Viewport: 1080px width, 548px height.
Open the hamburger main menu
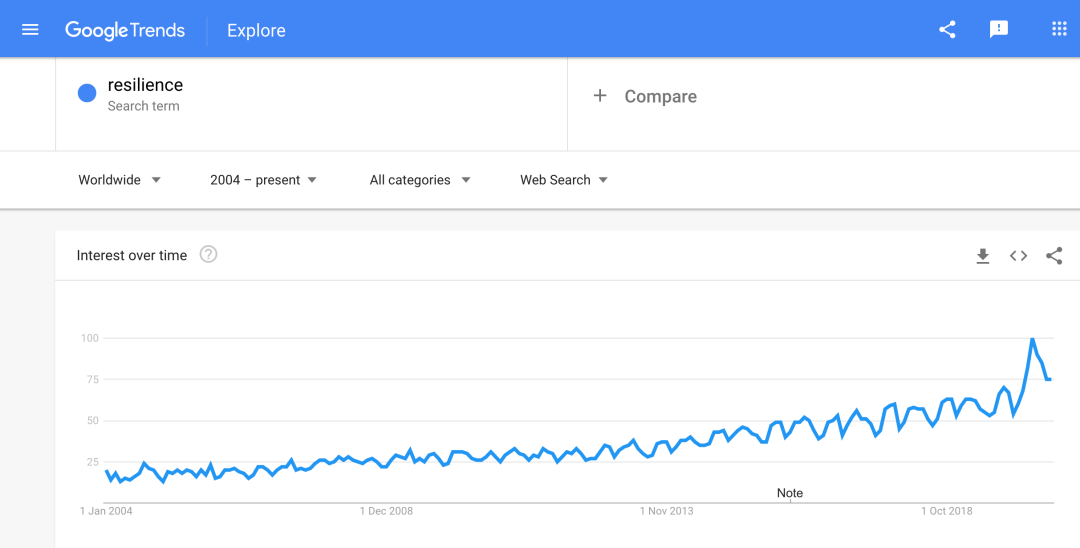[x=30, y=30]
